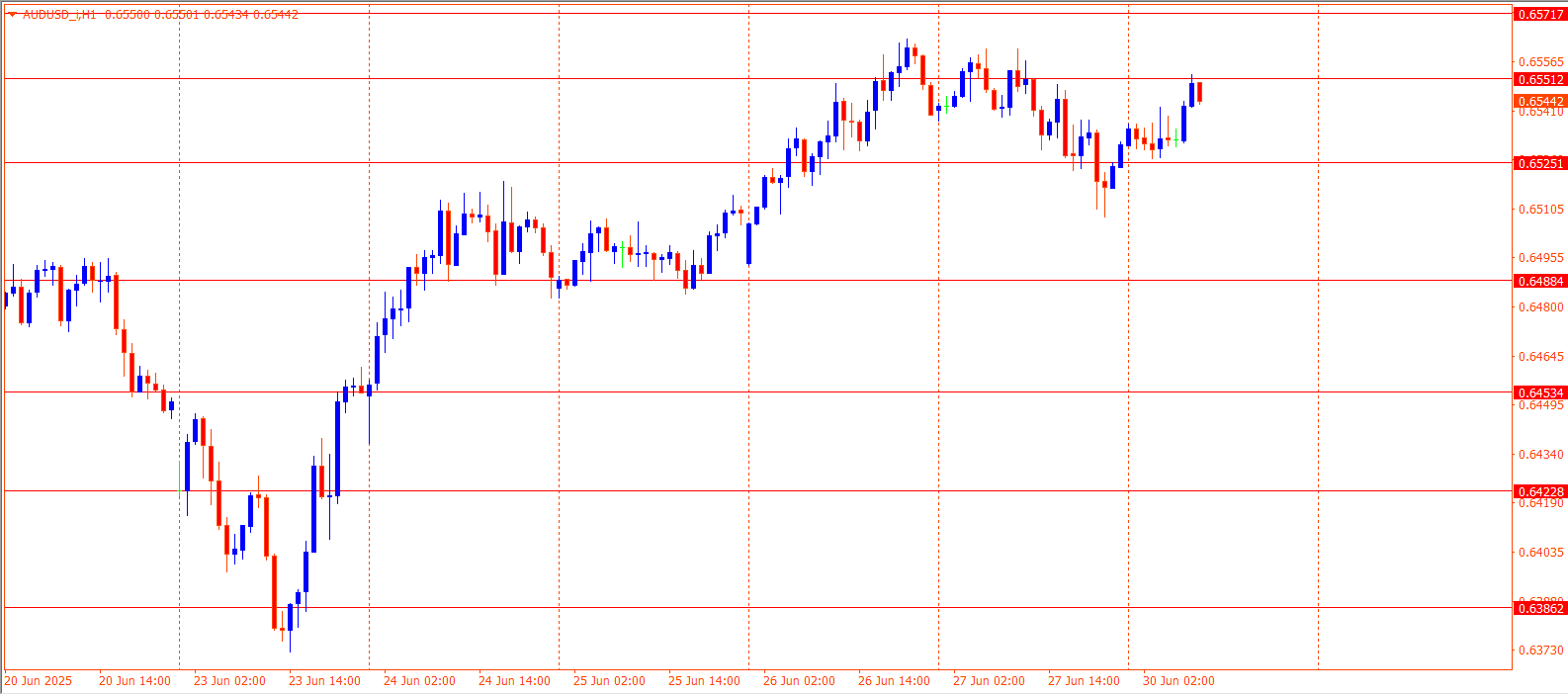Click the 26 Jun 14:00 time label

click(894, 680)
